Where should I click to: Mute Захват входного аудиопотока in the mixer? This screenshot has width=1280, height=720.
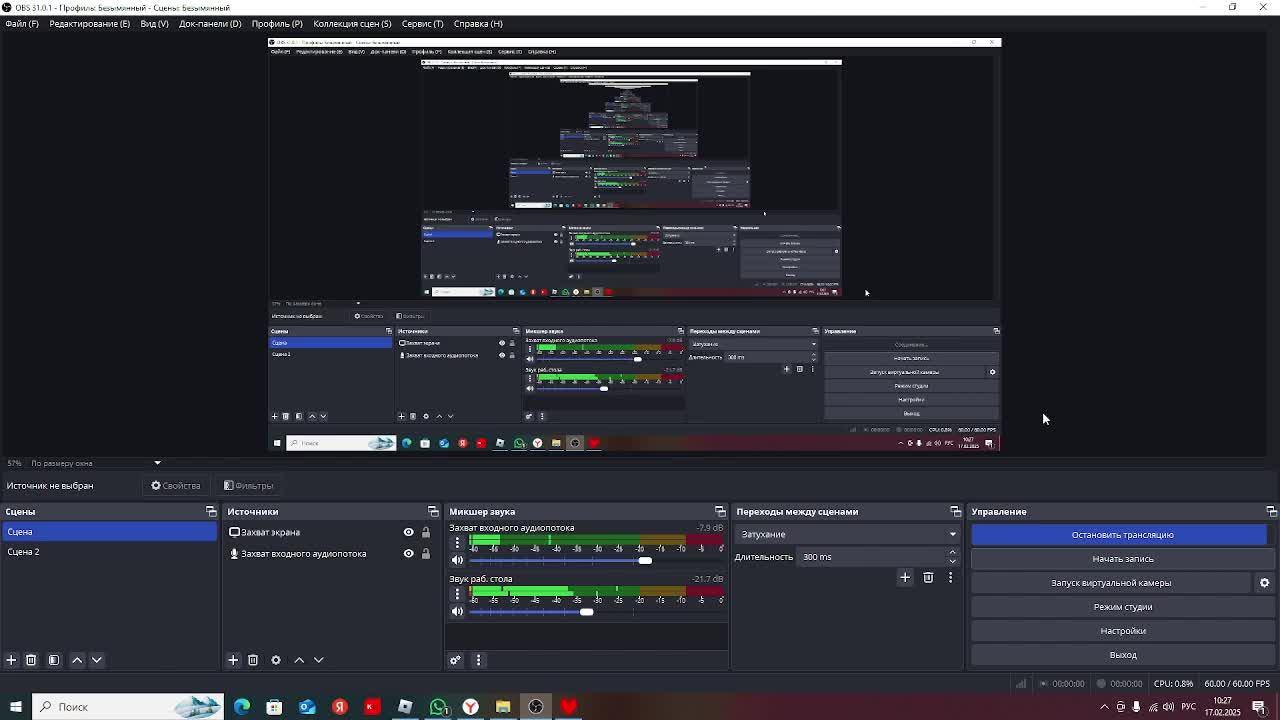click(x=457, y=561)
